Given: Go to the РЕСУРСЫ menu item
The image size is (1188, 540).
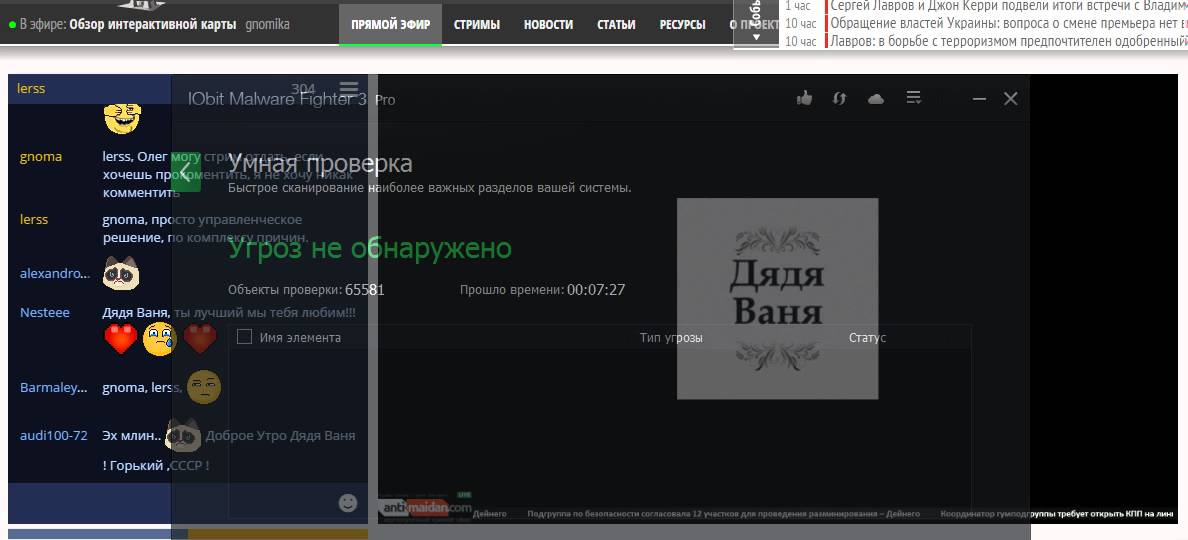Looking at the screenshot, I should (682, 24).
